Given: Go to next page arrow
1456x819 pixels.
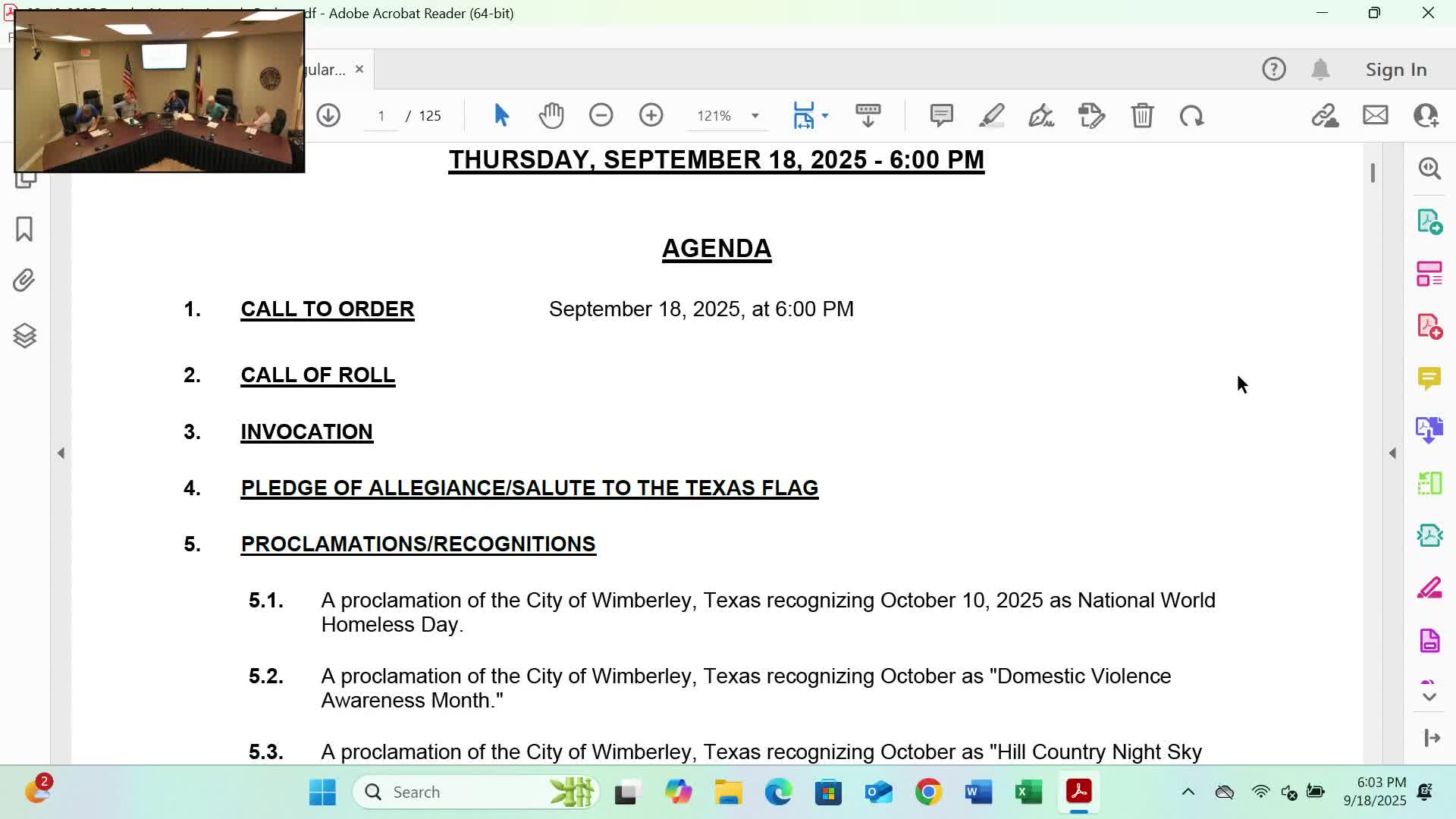Looking at the screenshot, I should (x=328, y=115).
